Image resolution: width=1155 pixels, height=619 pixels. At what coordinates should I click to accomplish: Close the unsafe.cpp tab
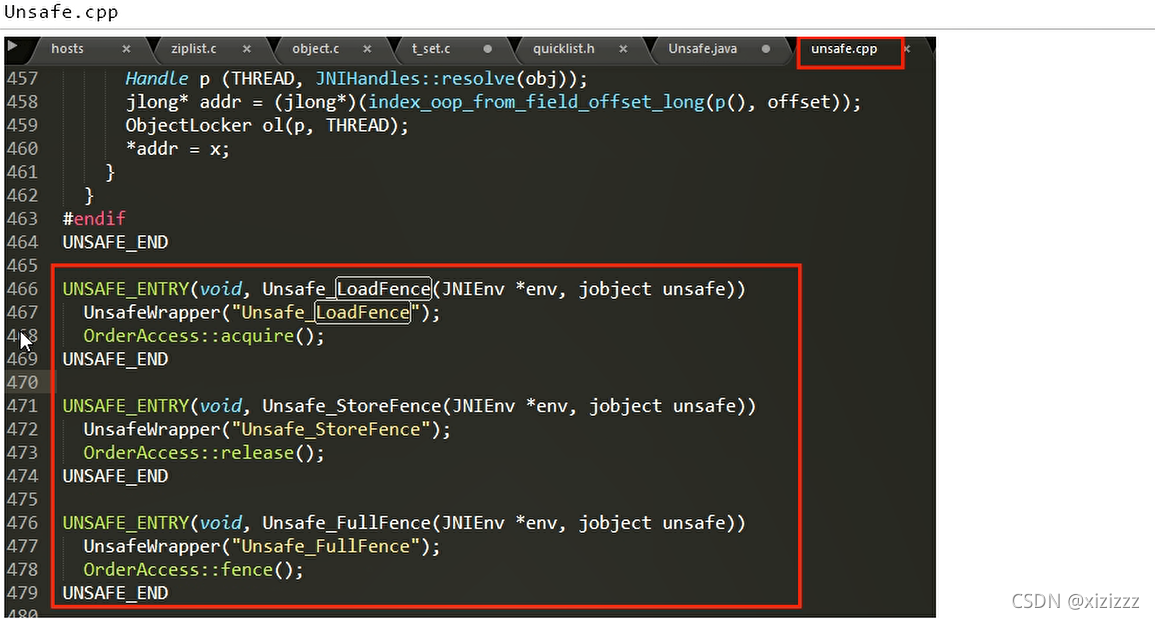pyautogui.click(x=907, y=49)
